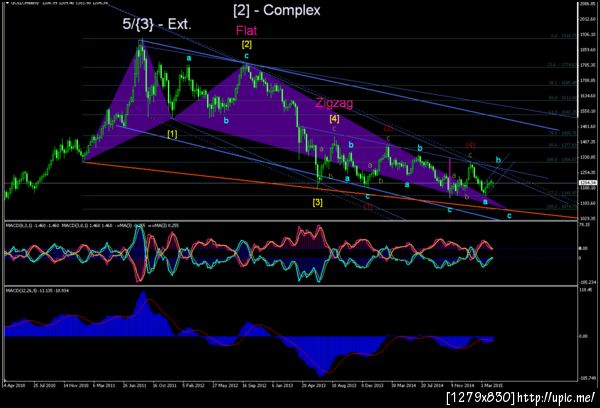Select the '5/{3} - Ext.' wave label

[x=157, y=24]
